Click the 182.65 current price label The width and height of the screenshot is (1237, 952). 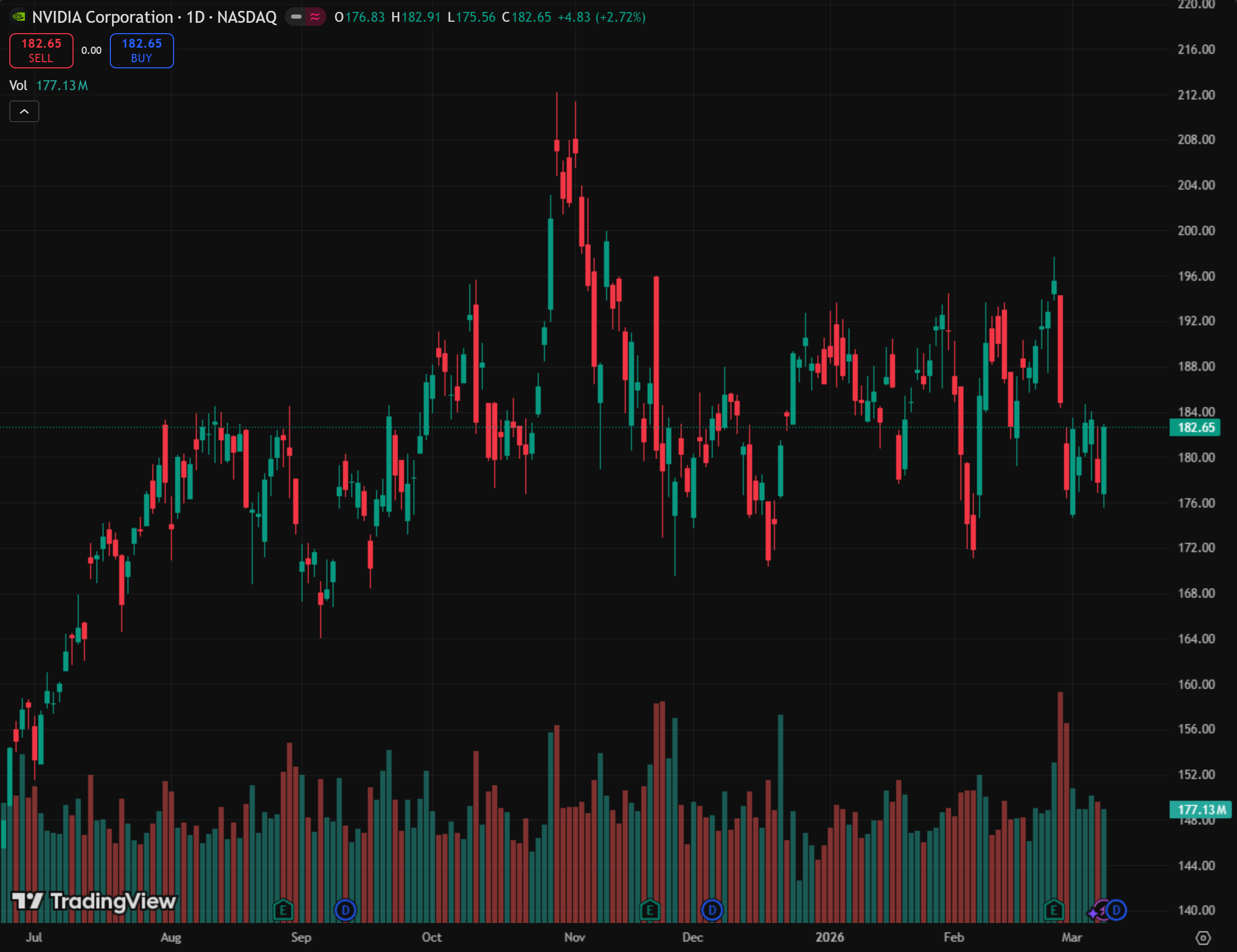(x=1196, y=428)
